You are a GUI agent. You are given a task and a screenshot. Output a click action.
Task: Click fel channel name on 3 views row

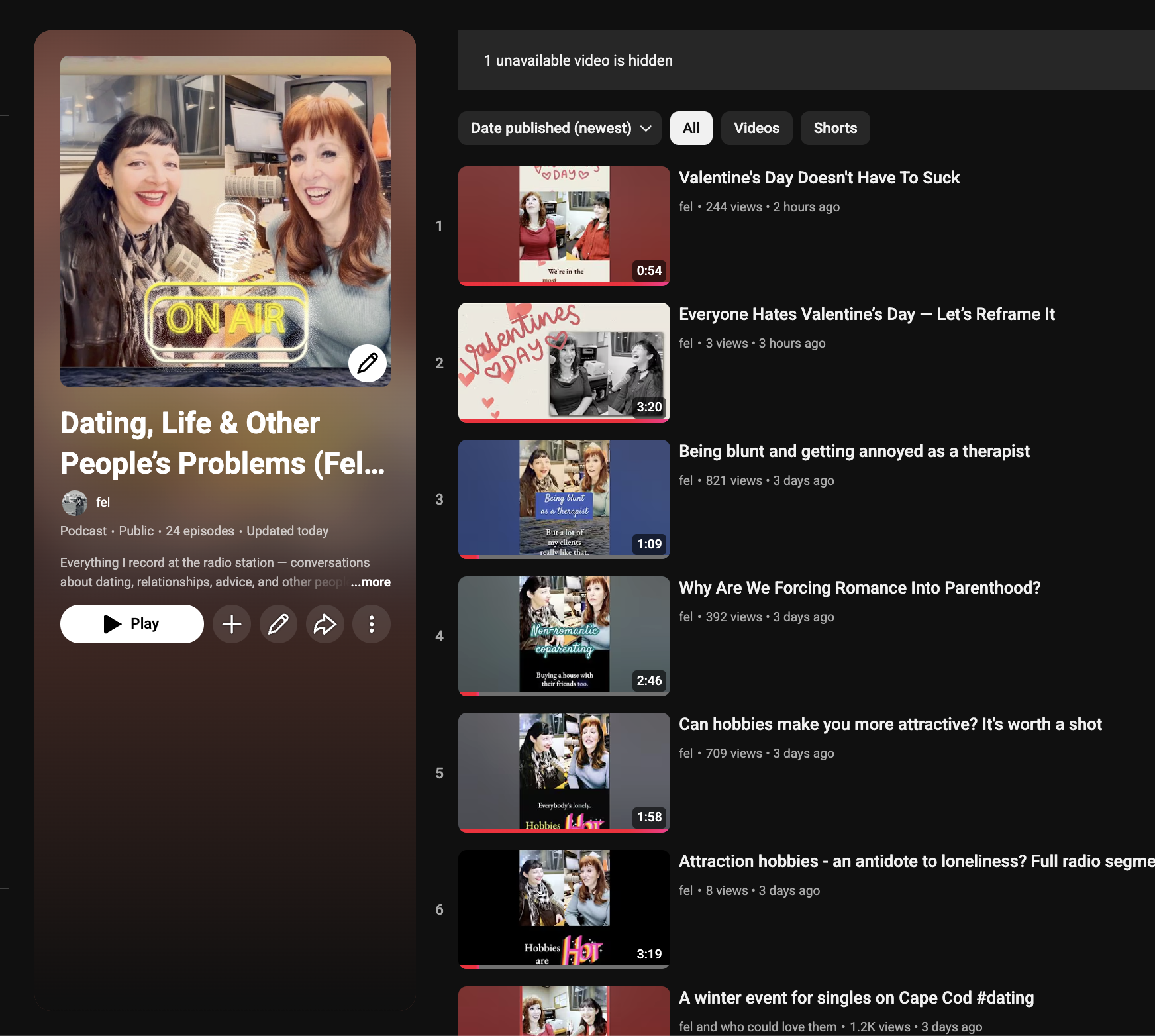click(x=685, y=343)
